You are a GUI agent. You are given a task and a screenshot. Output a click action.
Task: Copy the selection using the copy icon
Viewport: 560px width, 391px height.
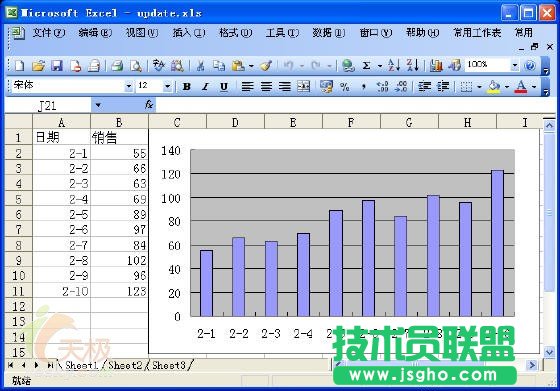coord(219,66)
